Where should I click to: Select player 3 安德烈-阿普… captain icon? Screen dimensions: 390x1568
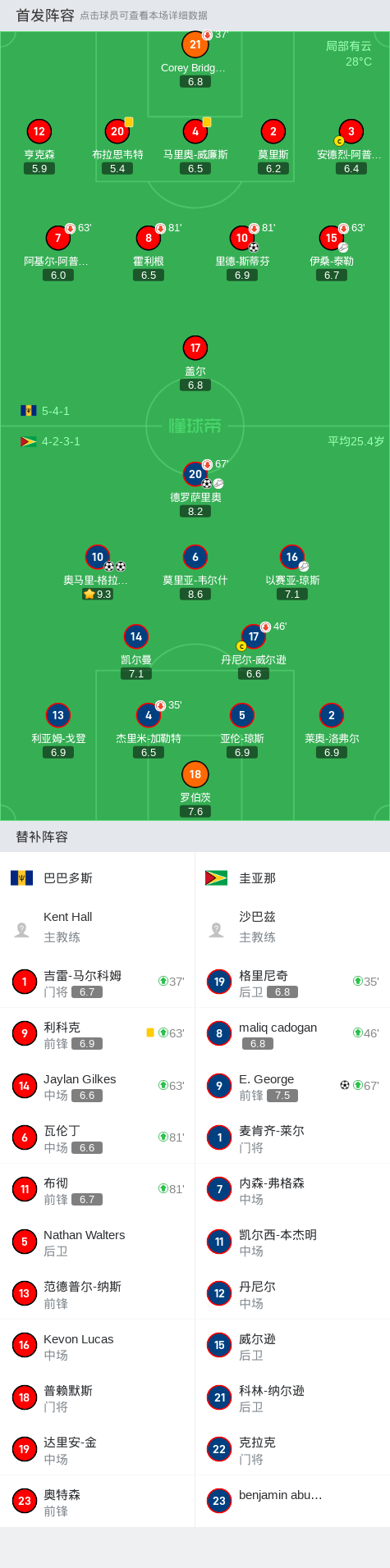(x=339, y=141)
